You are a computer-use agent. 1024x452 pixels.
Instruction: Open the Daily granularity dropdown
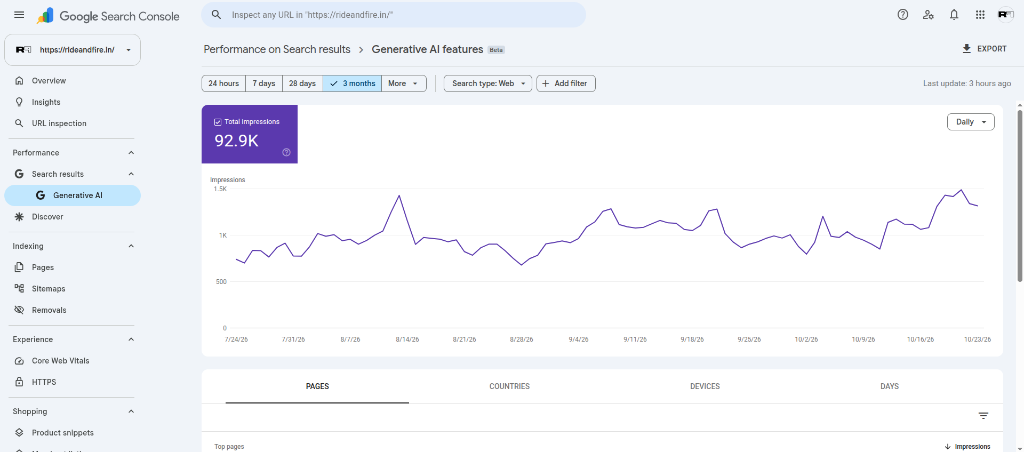970,122
